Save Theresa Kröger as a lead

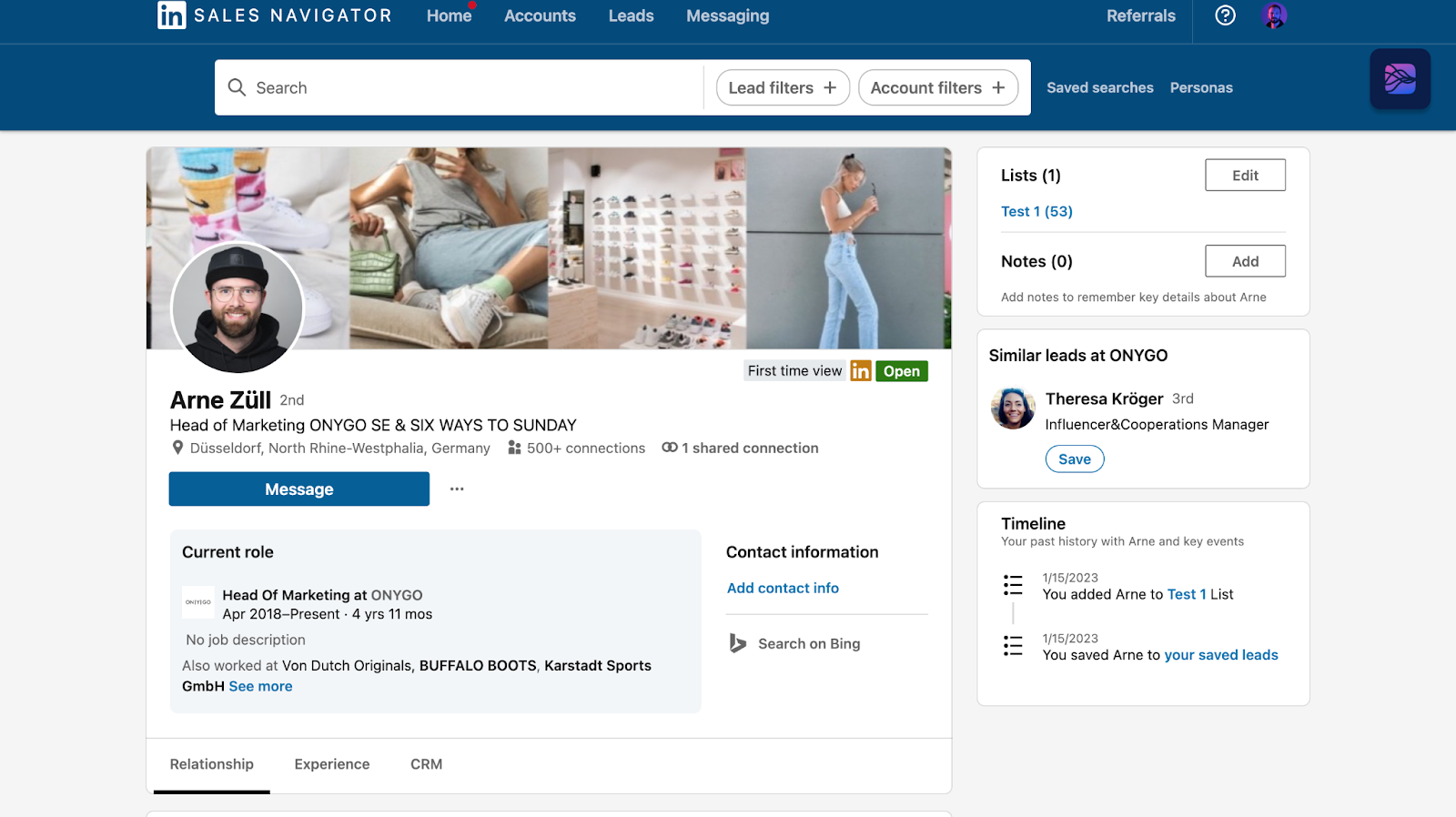(x=1075, y=459)
